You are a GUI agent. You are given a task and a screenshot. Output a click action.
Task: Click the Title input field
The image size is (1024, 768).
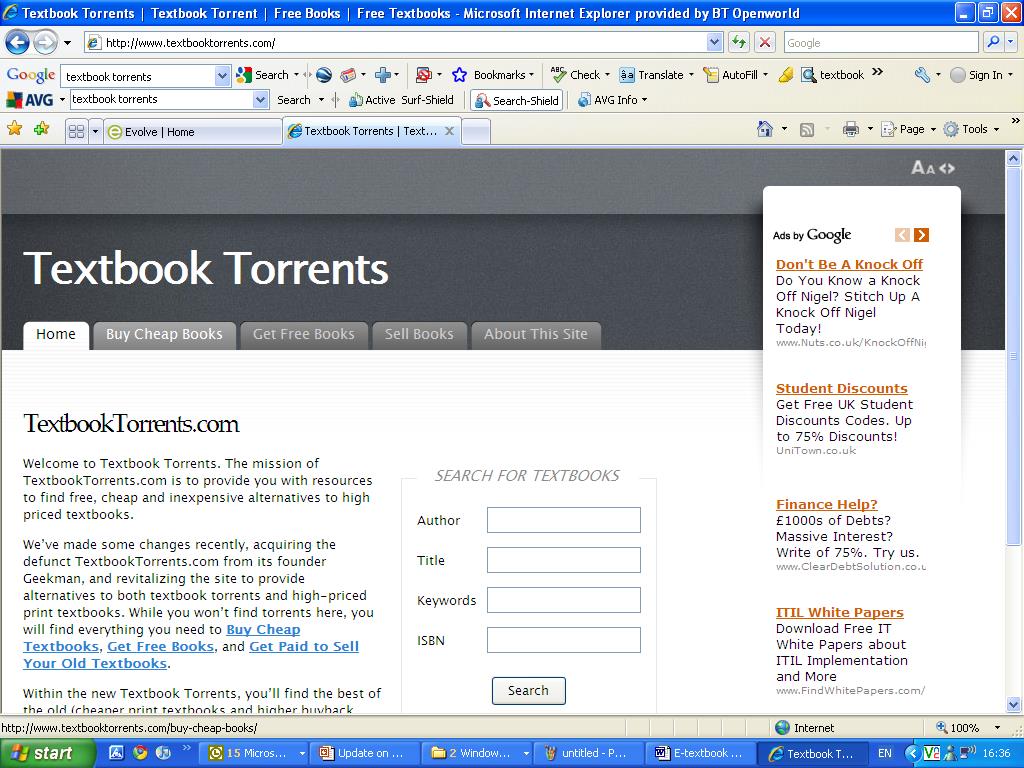(x=564, y=560)
